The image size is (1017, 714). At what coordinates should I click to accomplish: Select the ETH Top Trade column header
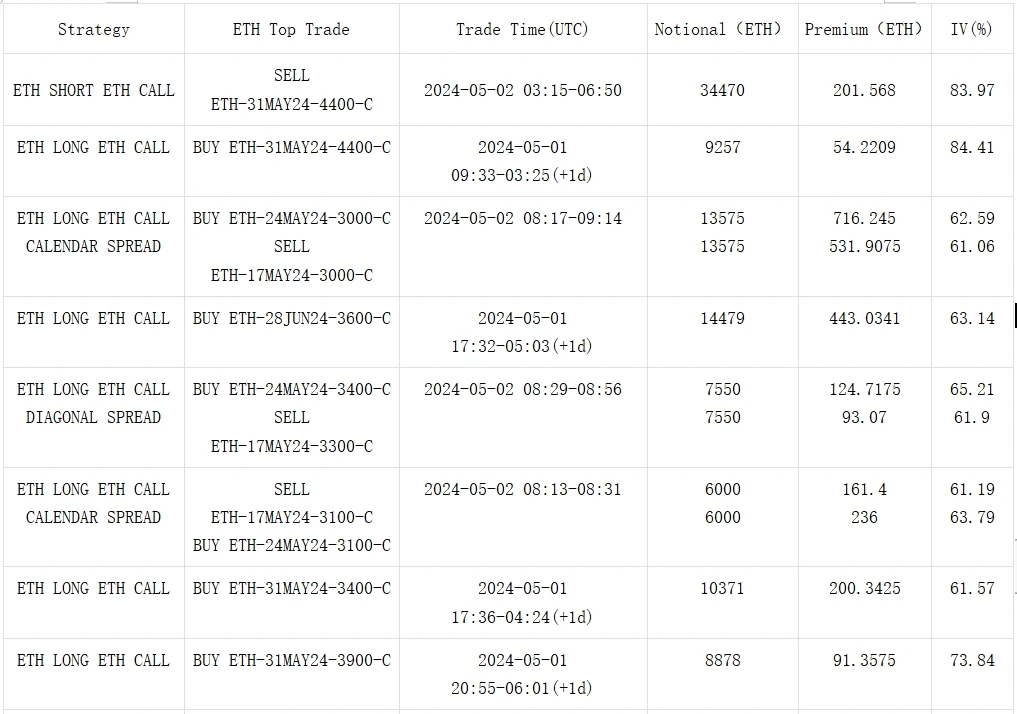[291, 29]
